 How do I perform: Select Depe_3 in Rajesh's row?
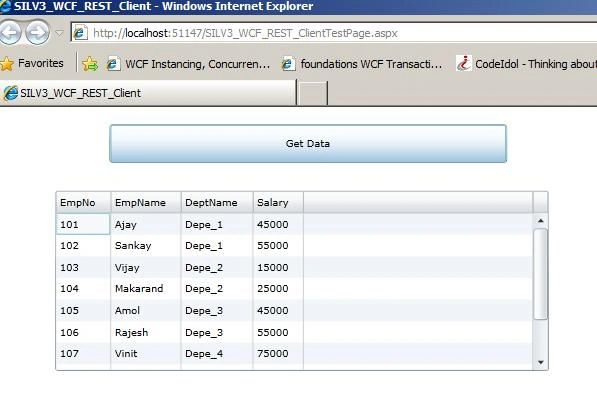coord(217,332)
